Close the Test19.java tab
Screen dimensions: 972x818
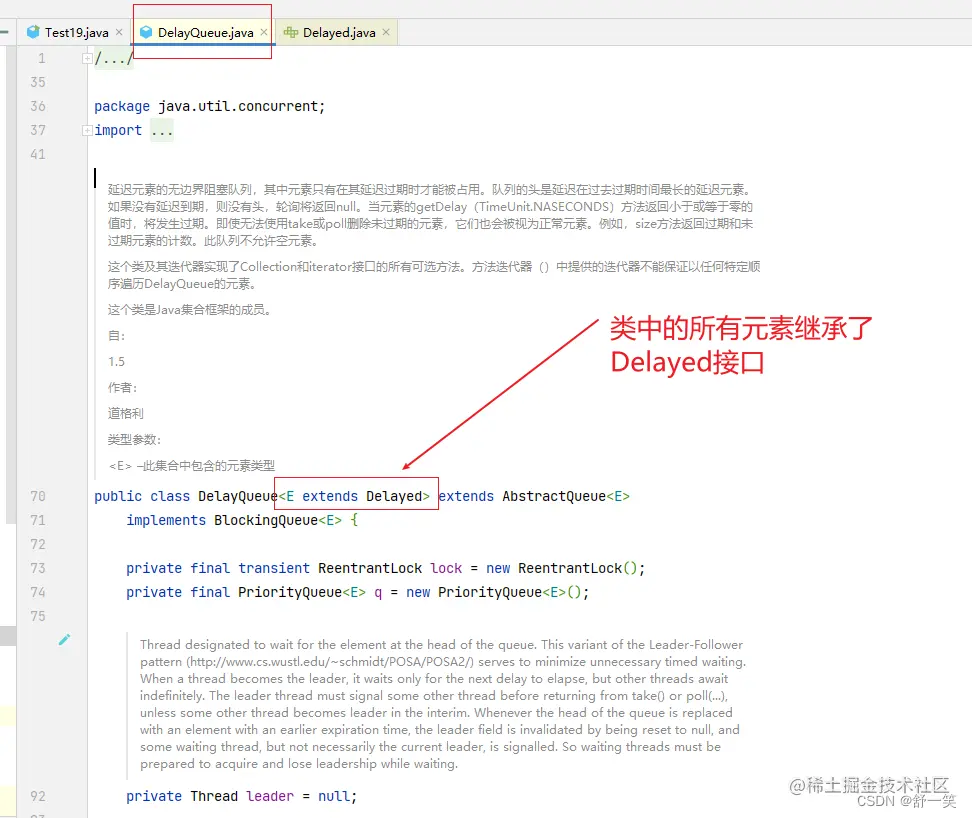click(x=119, y=32)
